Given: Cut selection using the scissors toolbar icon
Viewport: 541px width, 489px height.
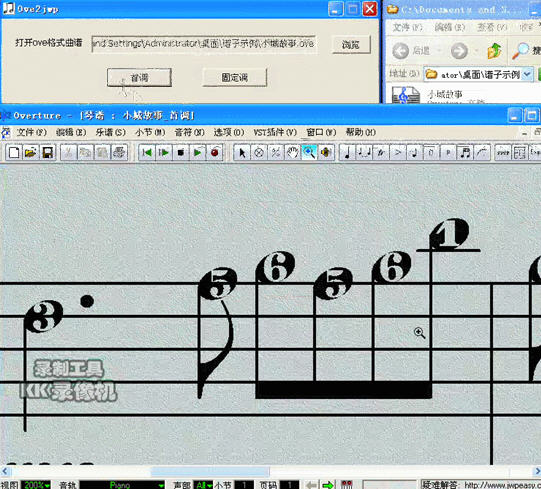Looking at the screenshot, I should [x=69, y=153].
